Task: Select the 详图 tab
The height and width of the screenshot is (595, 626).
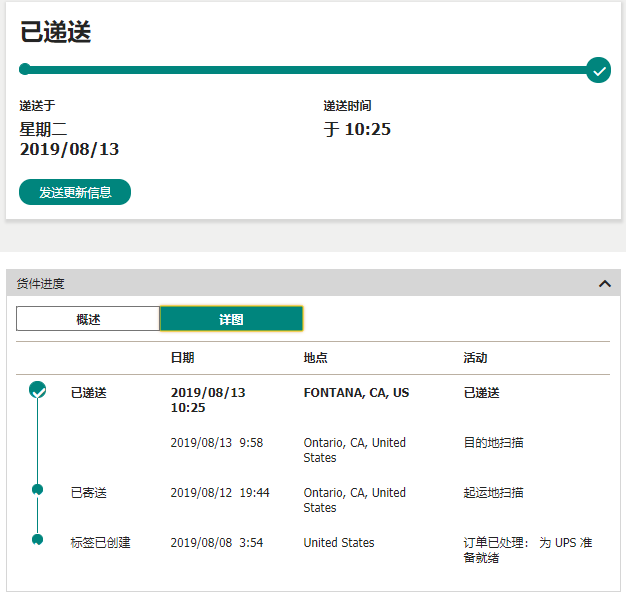Action: (231, 319)
